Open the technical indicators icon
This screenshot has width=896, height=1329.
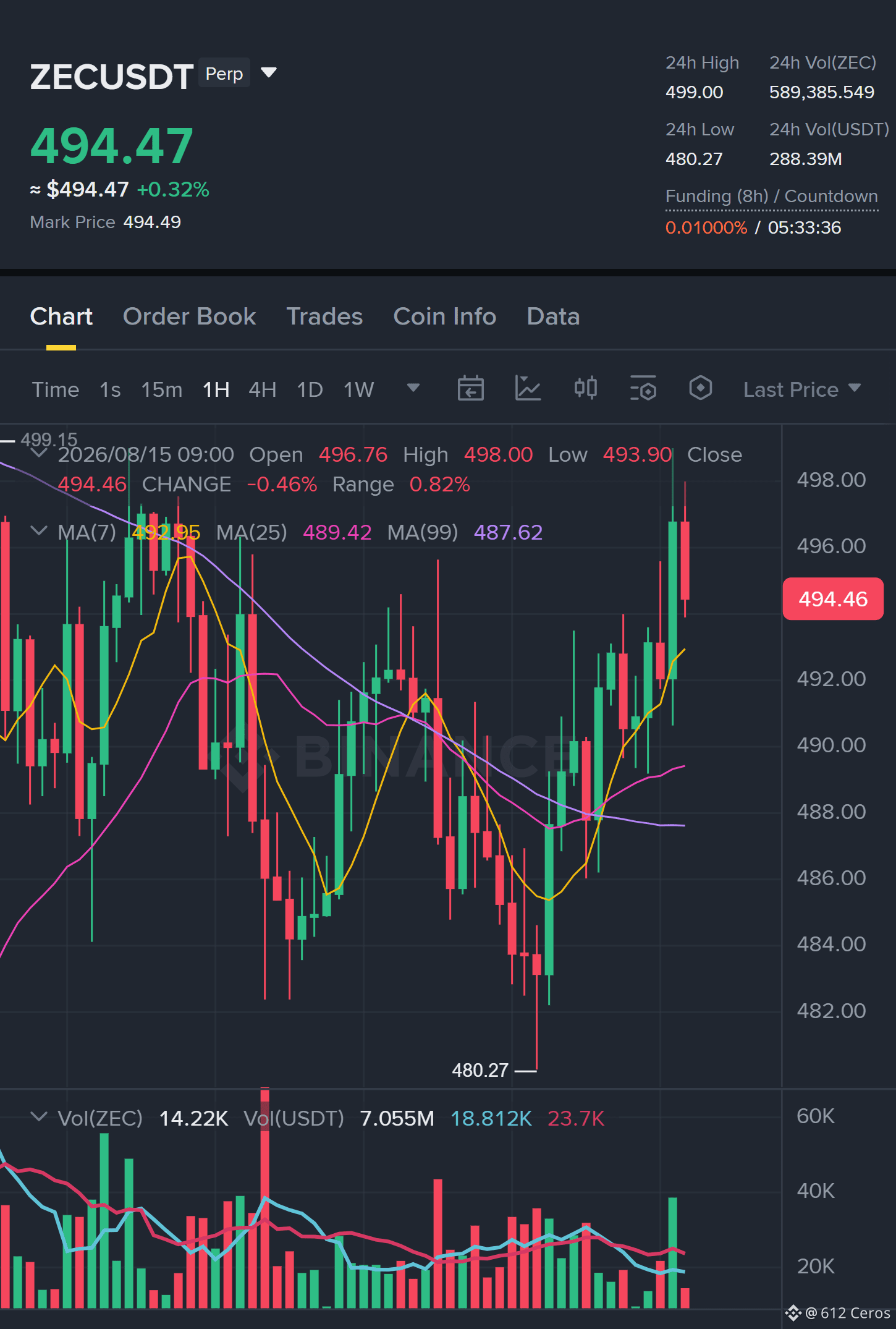pyautogui.click(x=528, y=388)
